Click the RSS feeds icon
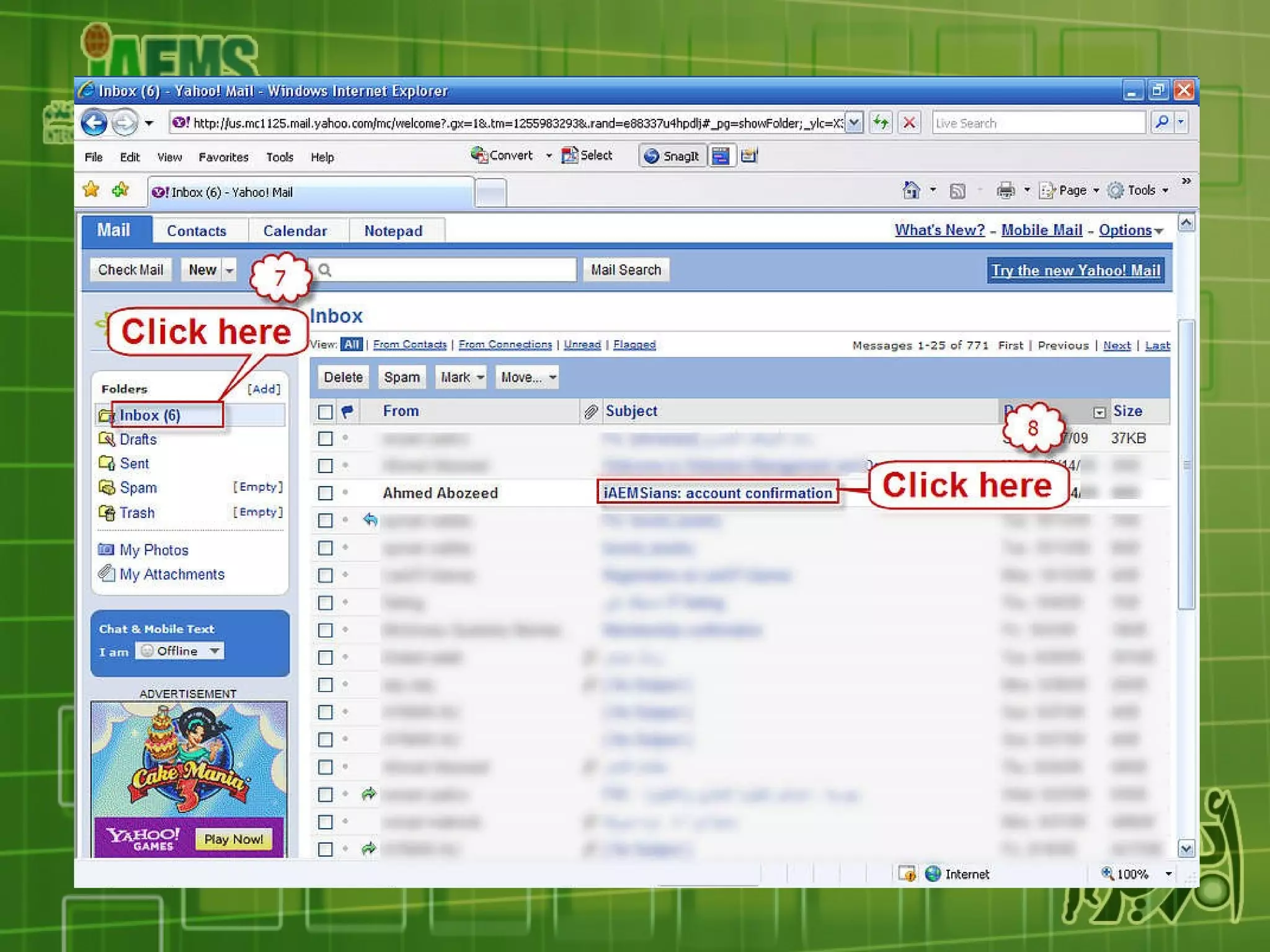The width and height of the screenshot is (1270, 952). [957, 191]
